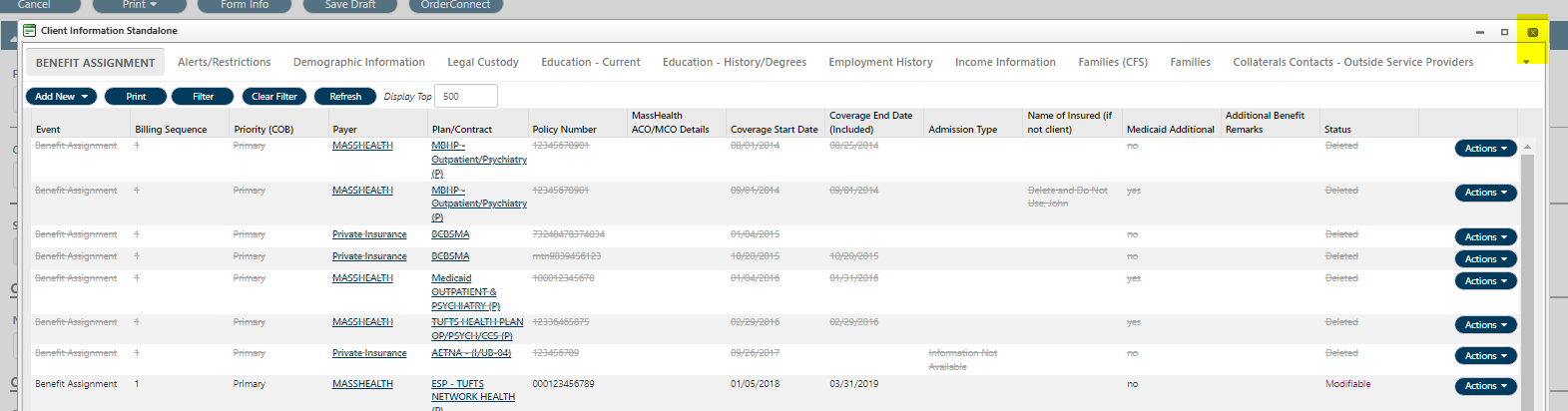Click Private Insurance link in 10/20/2015 row
Image resolution: width=1568 pixels, height=411 pixels.
pyautogui.click(x=369, y=256)
